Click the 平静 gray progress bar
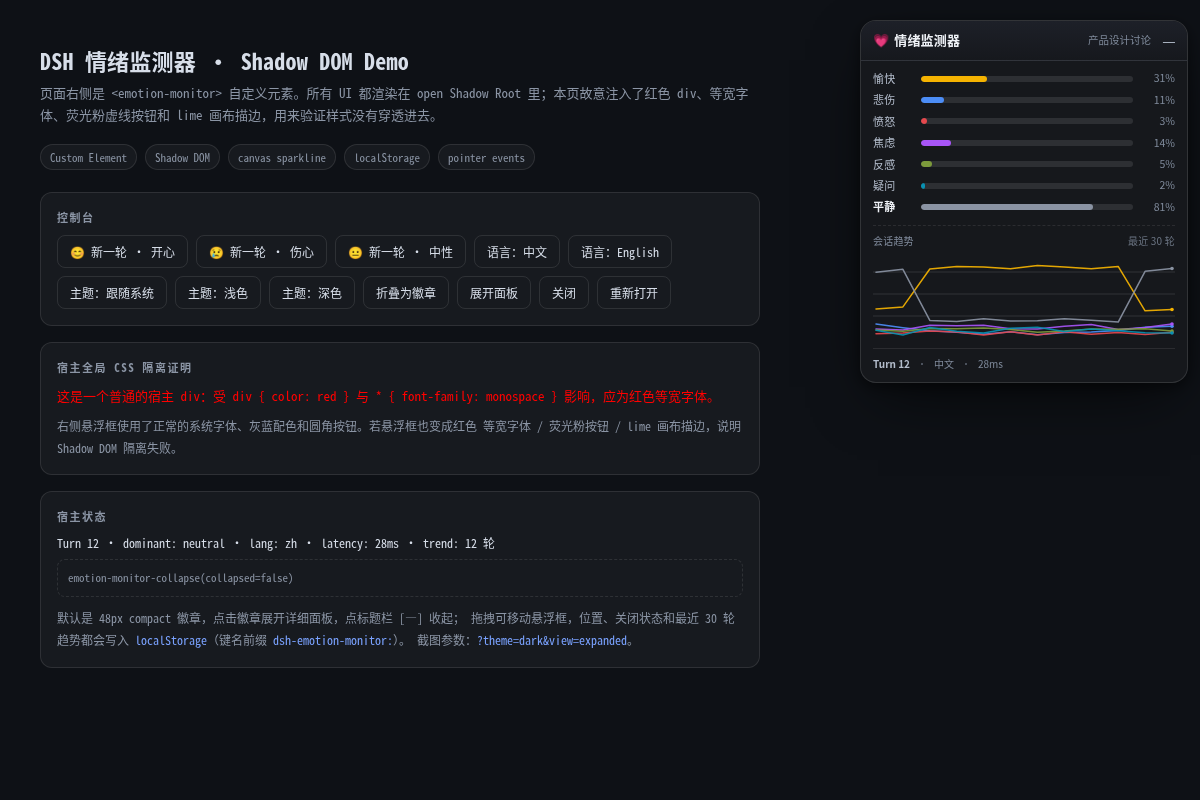 tap(1027, 207)
